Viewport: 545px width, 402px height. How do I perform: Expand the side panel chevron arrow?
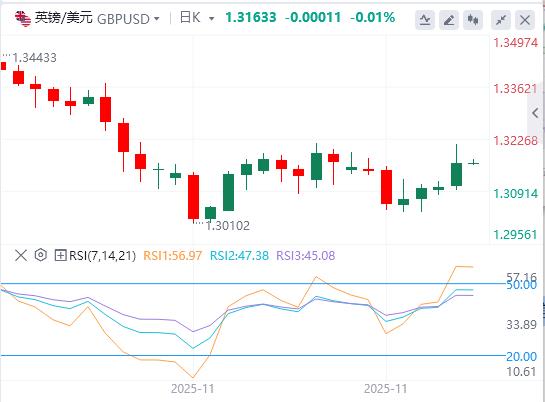click(x=536, y=113)
